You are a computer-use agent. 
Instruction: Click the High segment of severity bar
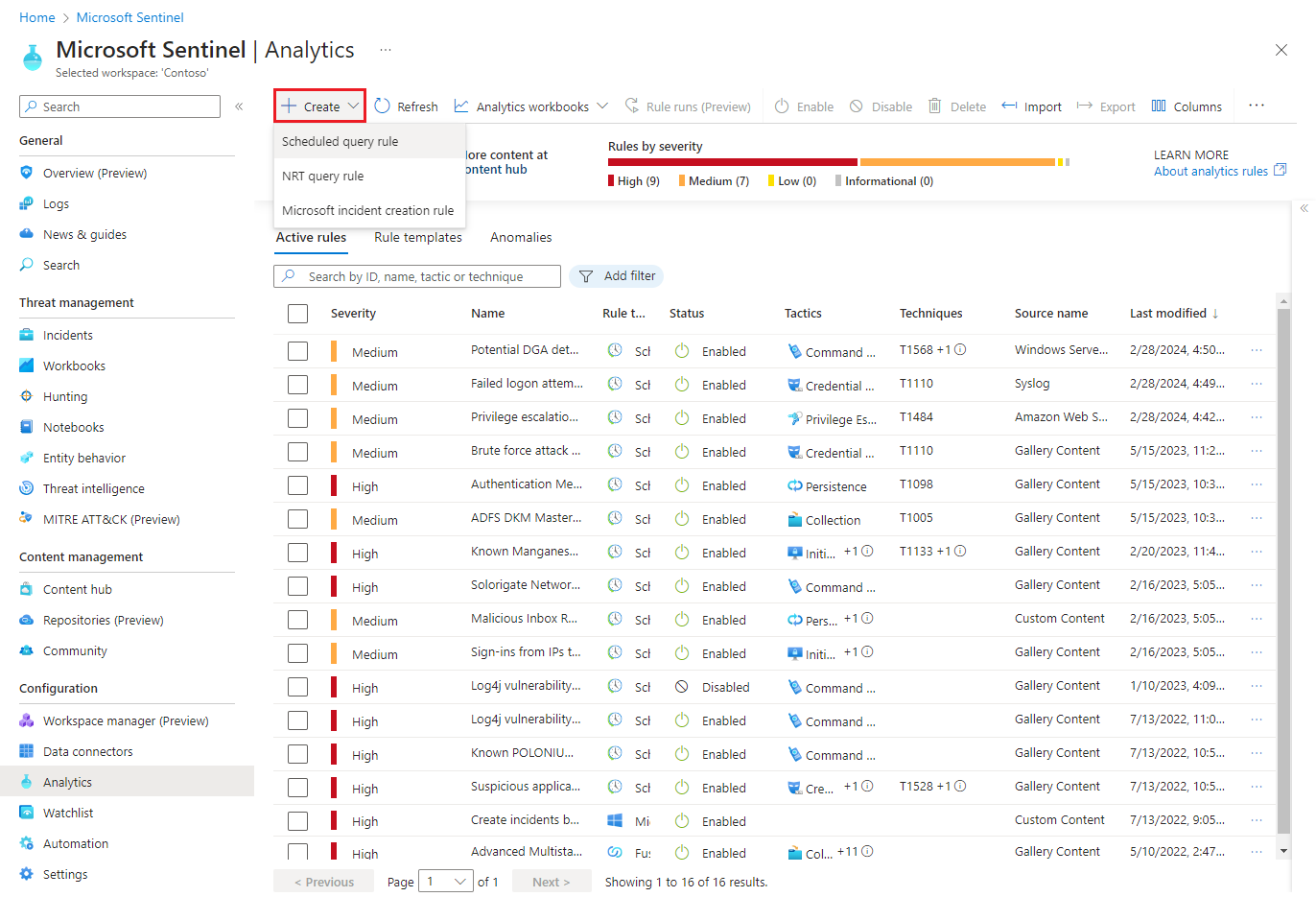[732, 163]
